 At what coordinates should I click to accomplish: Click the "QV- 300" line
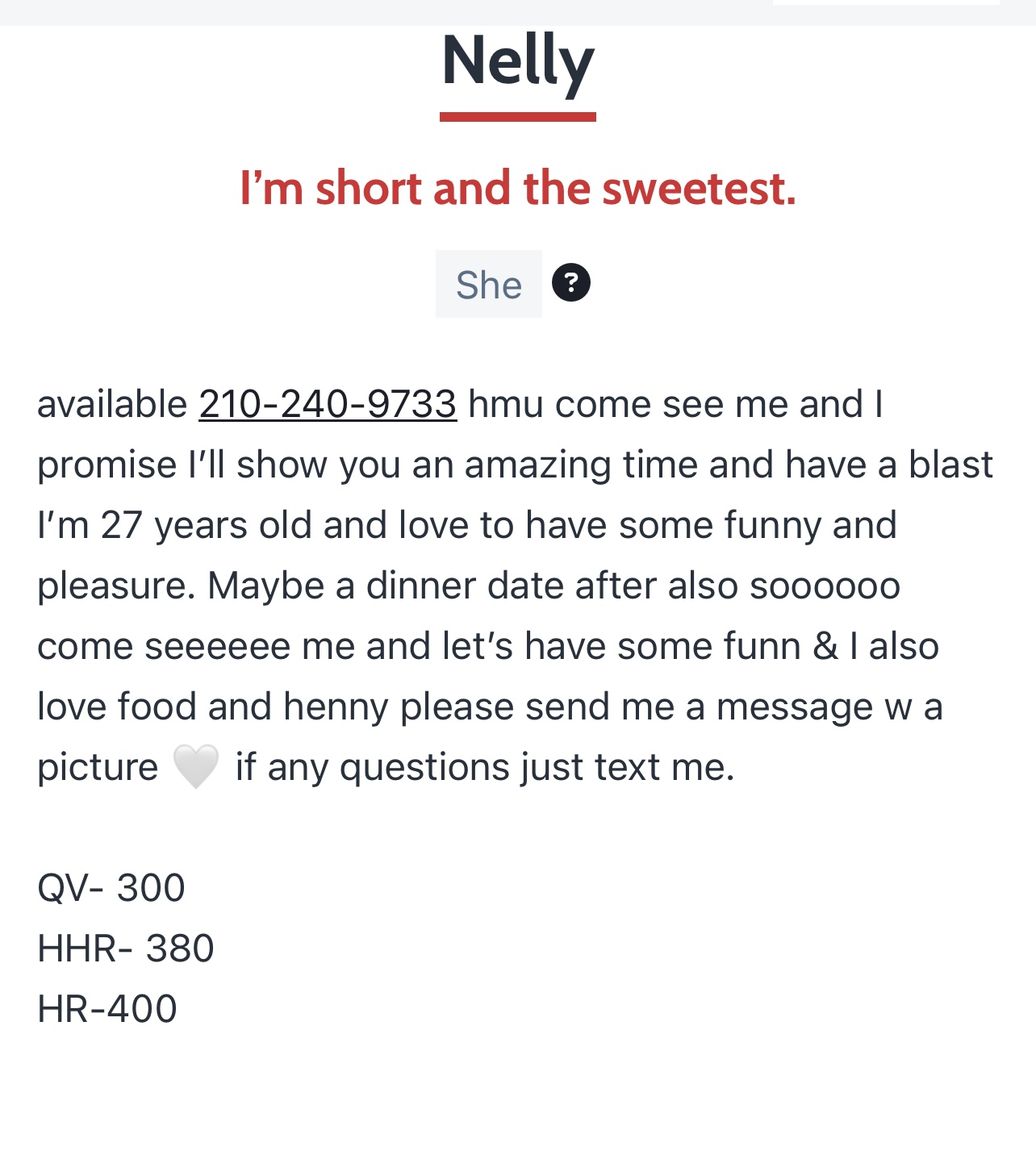pyautogui.click(x=111, y=888)
